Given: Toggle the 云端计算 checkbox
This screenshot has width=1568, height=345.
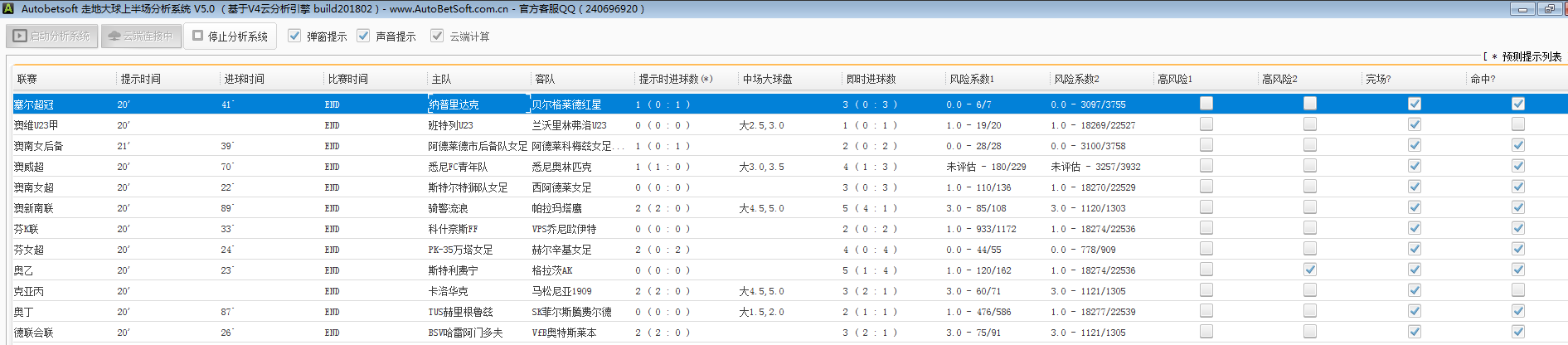Looking at the screenshot, I should 437,36.
